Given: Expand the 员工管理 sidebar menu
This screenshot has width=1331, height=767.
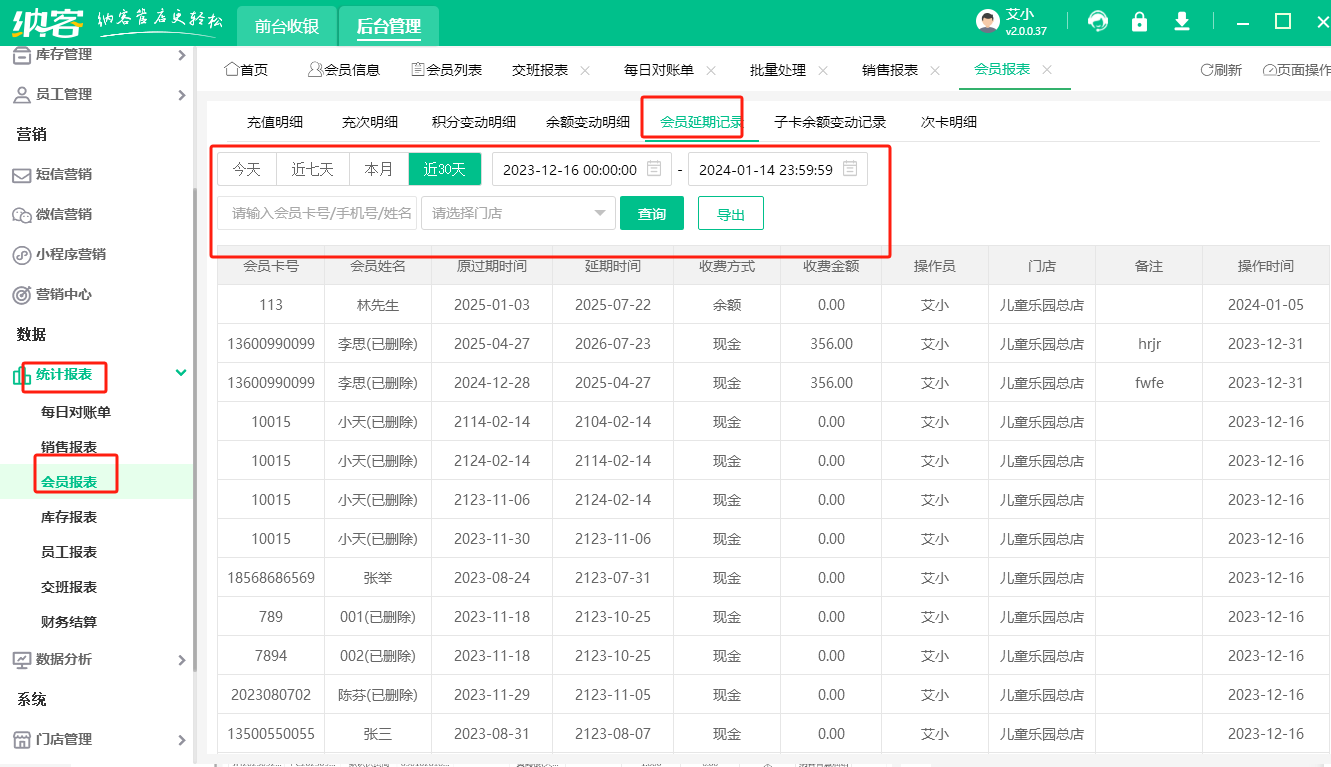Looking at the screenshot, I should (x=181, y=95).
